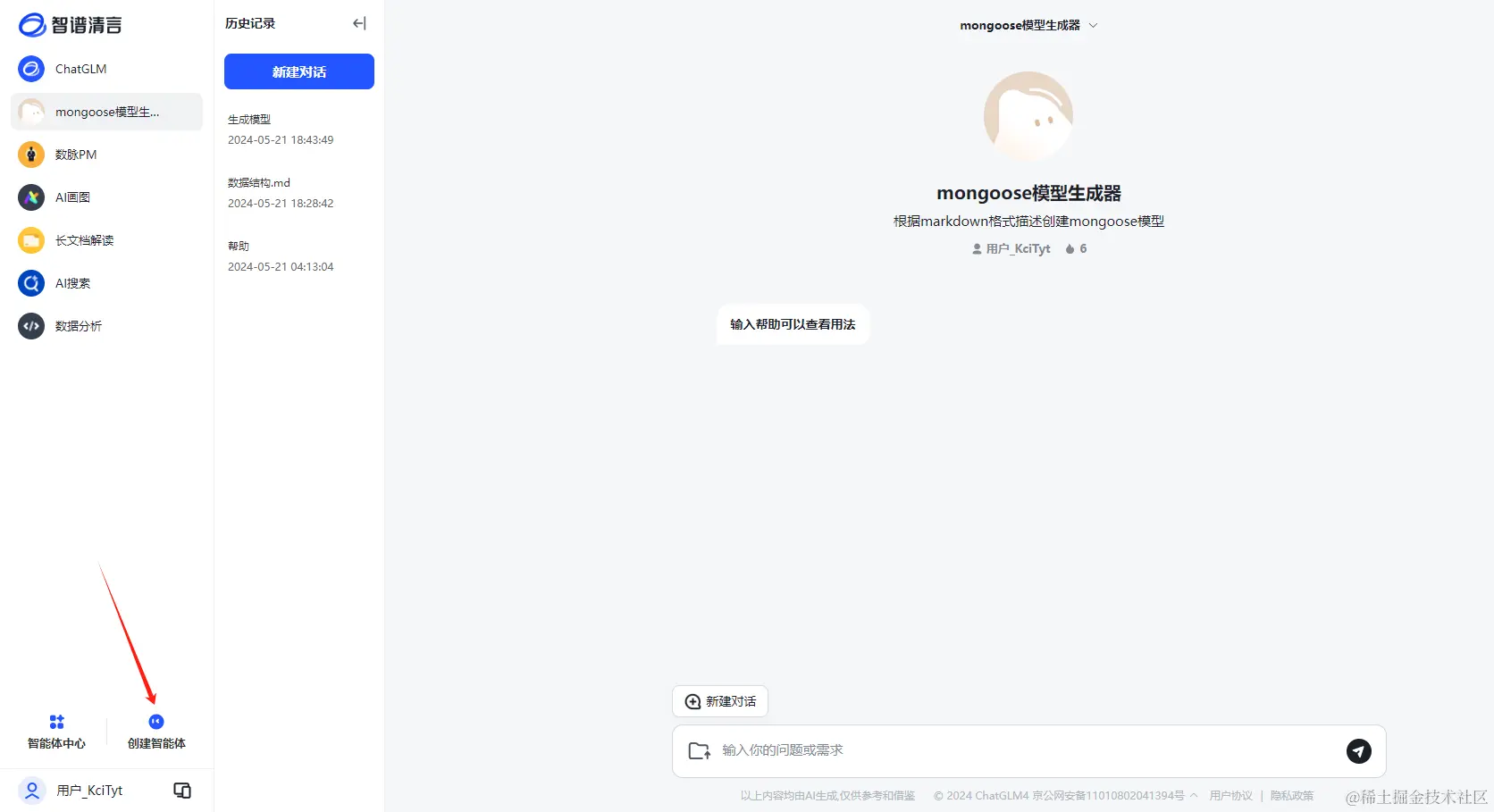
Task: Click the large mongoose模型生成器 heading
Action: 1028,193
